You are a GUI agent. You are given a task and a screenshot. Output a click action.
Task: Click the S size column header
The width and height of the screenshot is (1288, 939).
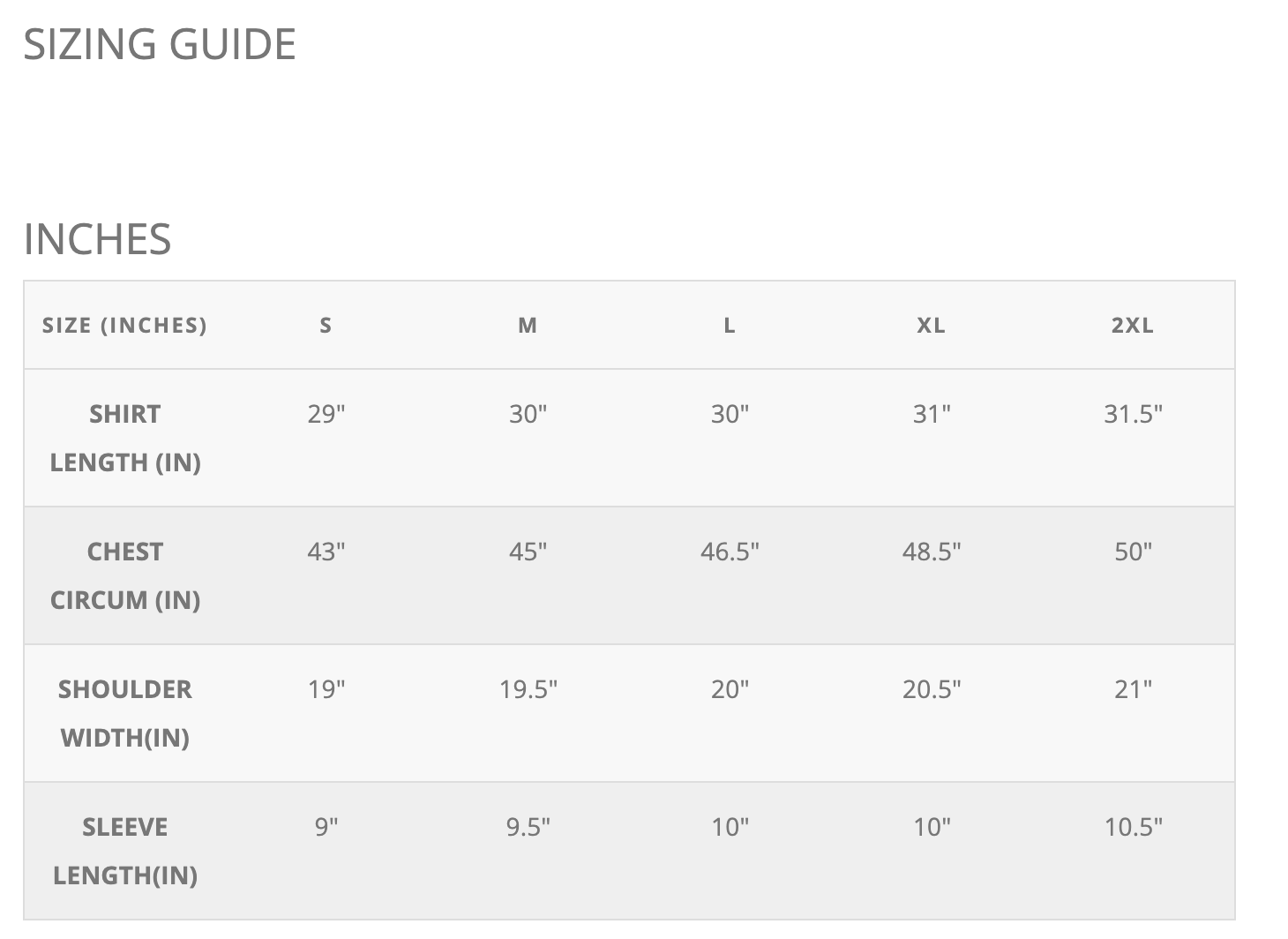tap(326, 326)
